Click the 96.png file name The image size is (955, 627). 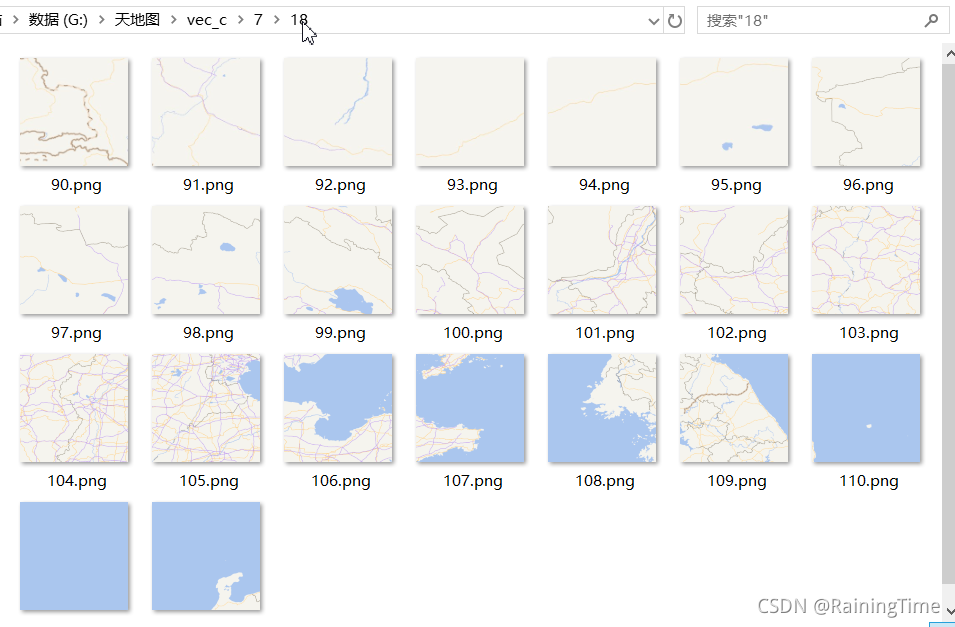click(x=869, y=185)
